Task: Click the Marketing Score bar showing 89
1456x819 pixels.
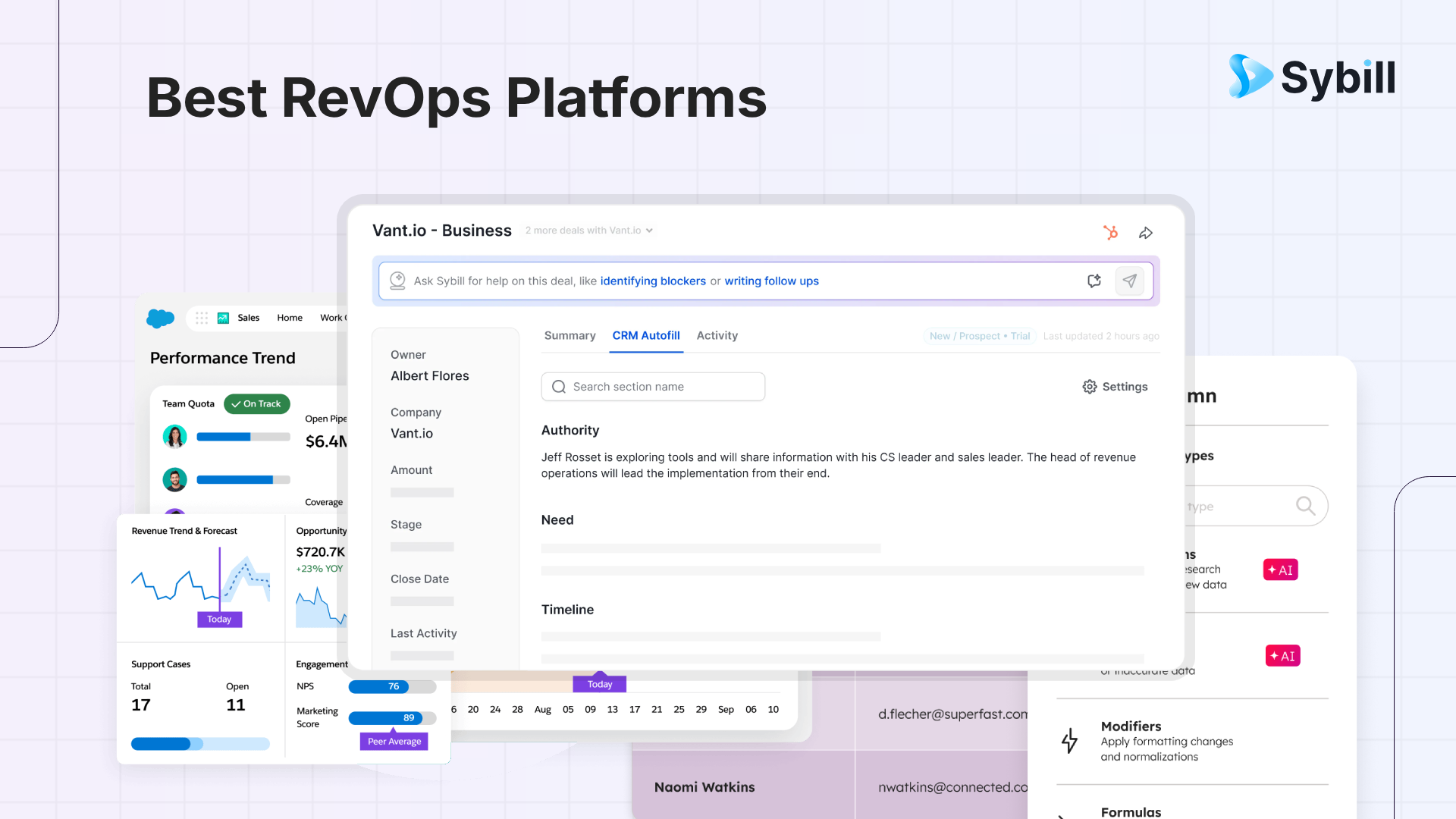Action: 392,718
